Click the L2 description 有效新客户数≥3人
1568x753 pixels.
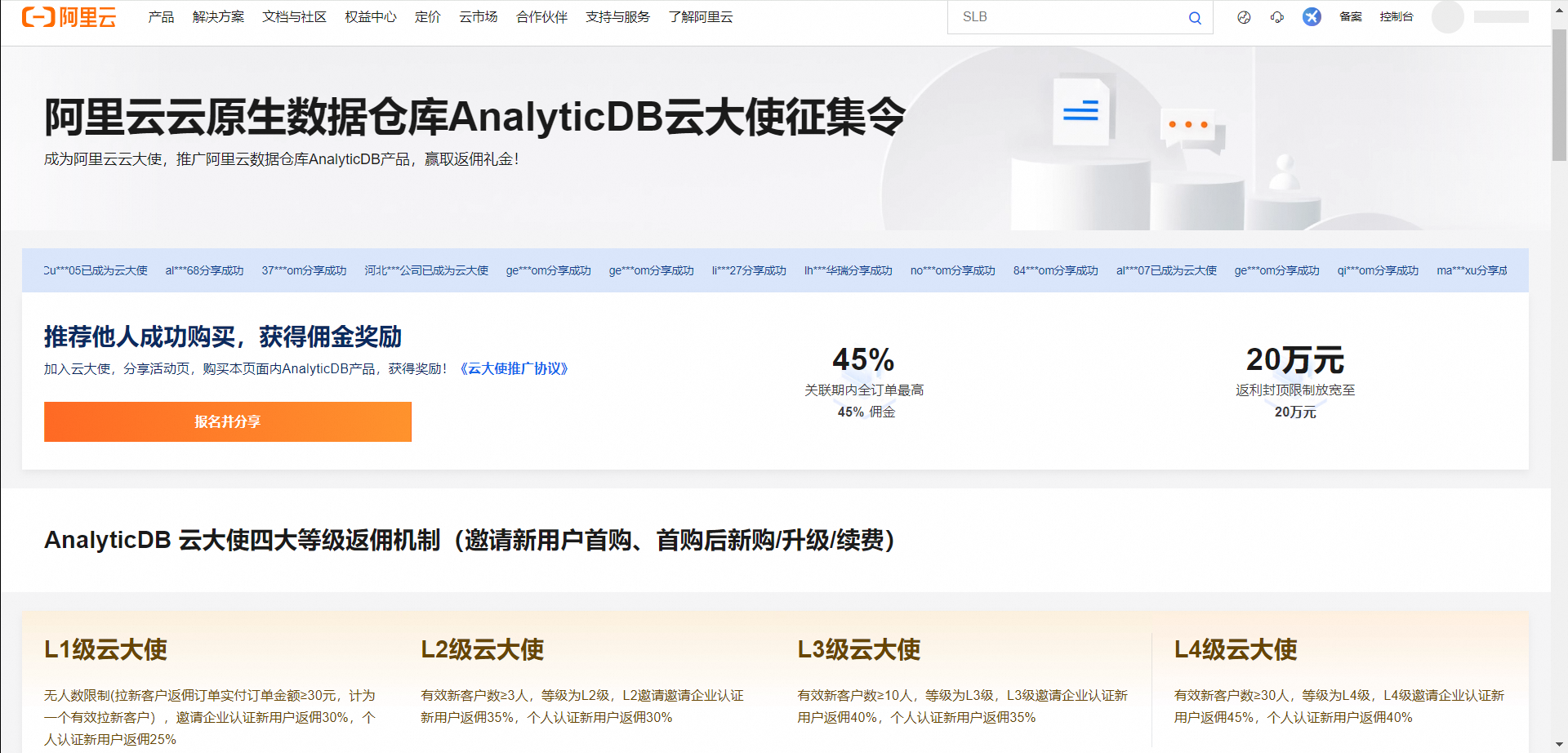(582, 706)
